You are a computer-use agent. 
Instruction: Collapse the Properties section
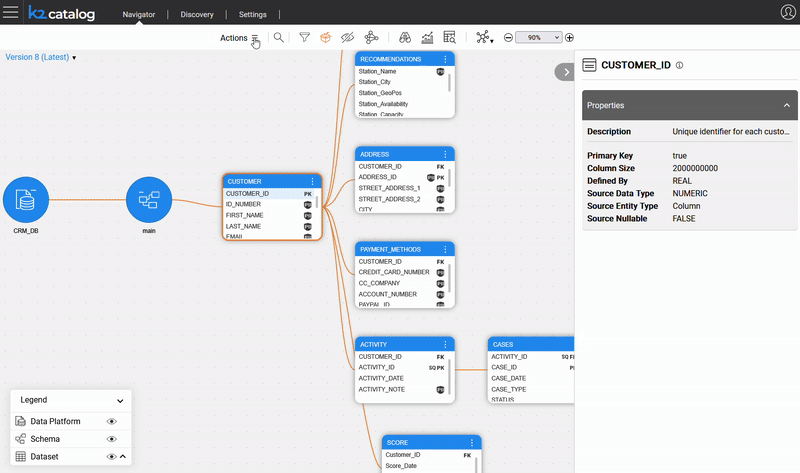(786, 105)
